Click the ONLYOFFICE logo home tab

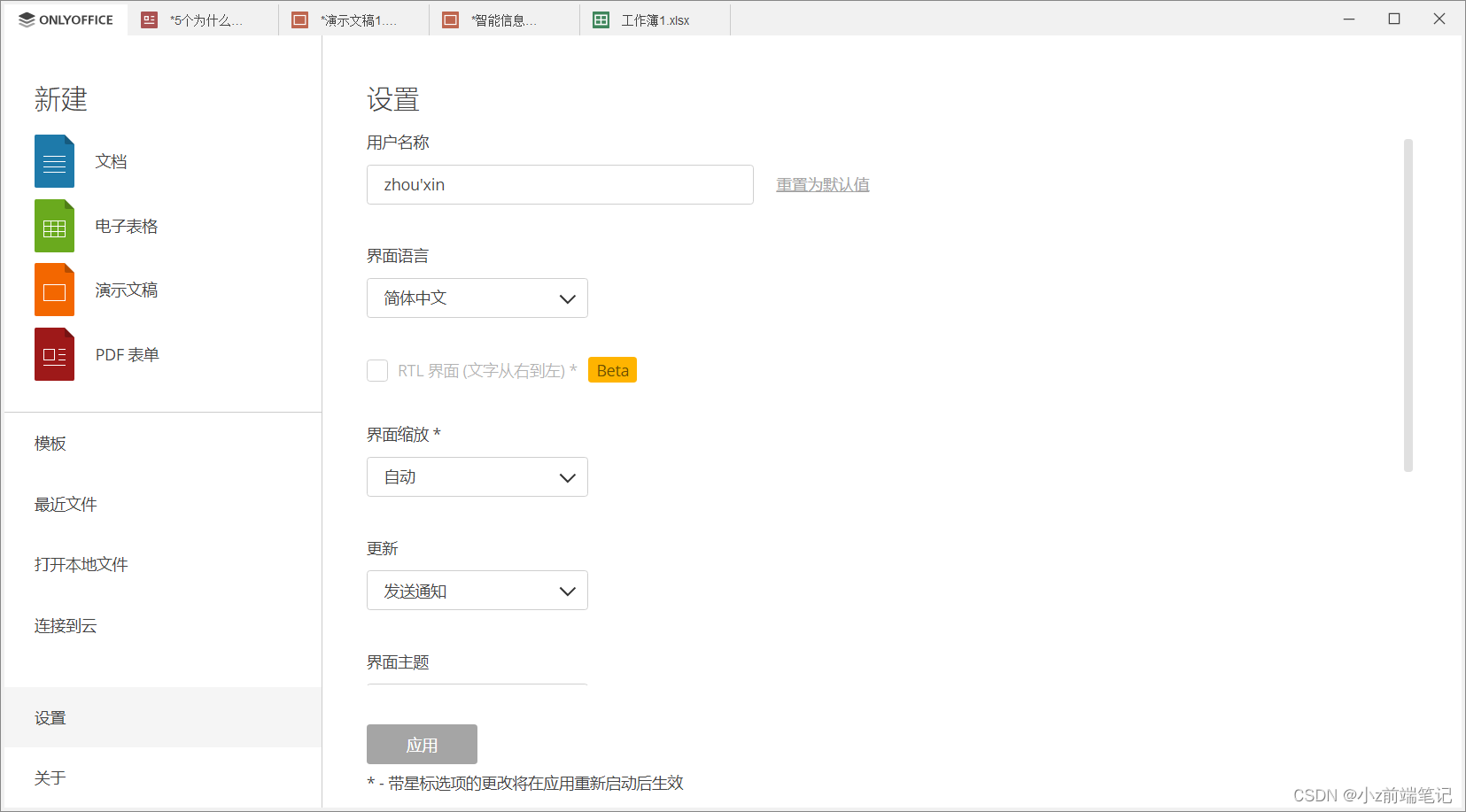[66, 19]
